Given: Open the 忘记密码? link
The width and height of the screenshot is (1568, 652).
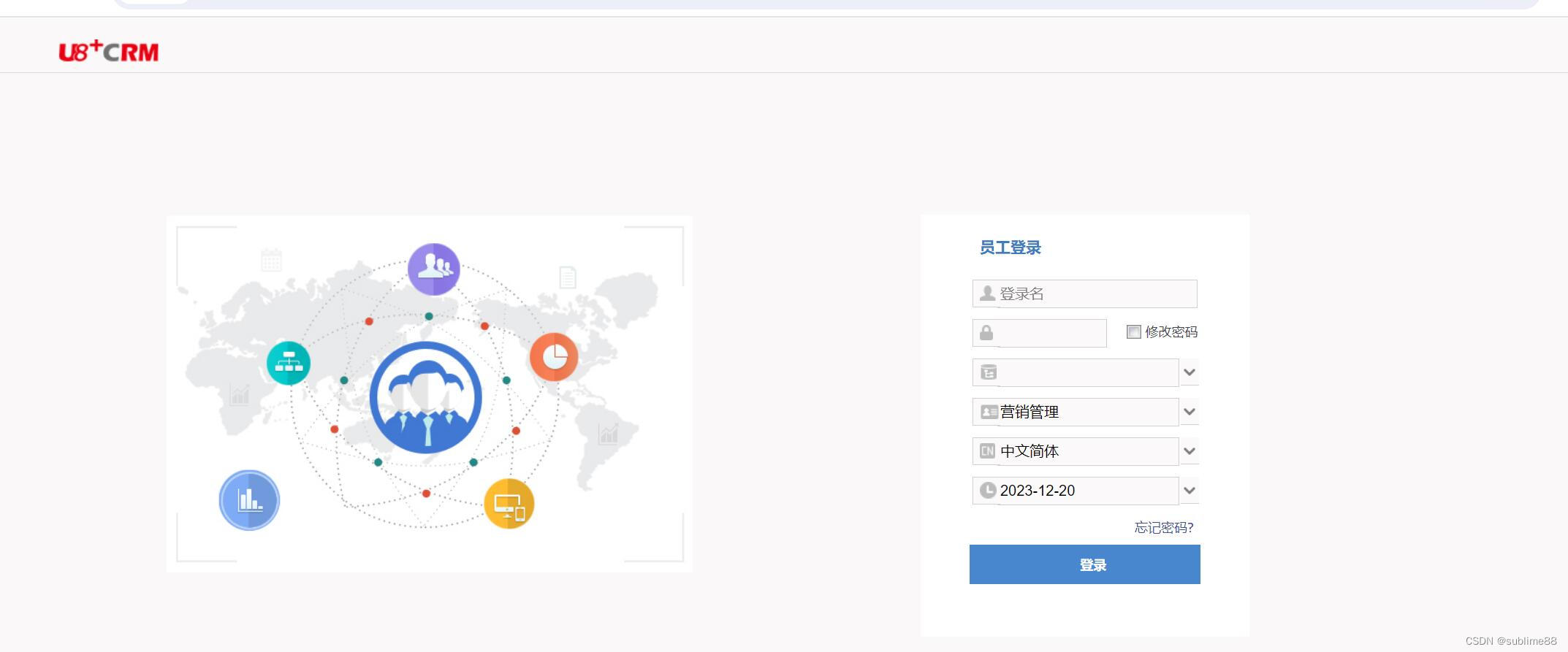Looking at the screenshot, I should 1164,527.
